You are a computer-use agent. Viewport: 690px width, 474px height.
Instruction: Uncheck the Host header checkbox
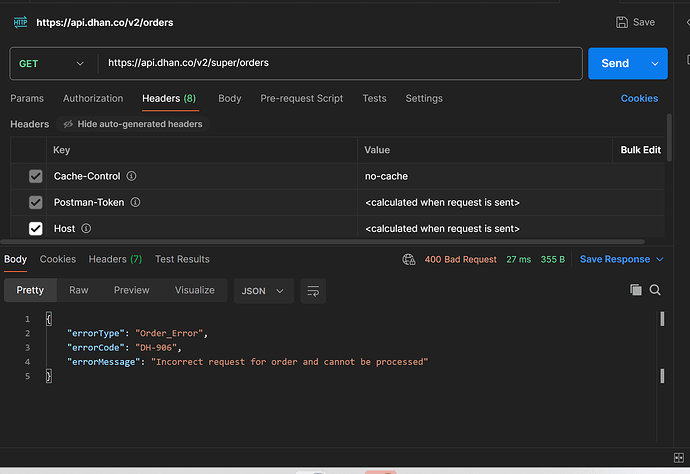(36, 228)
